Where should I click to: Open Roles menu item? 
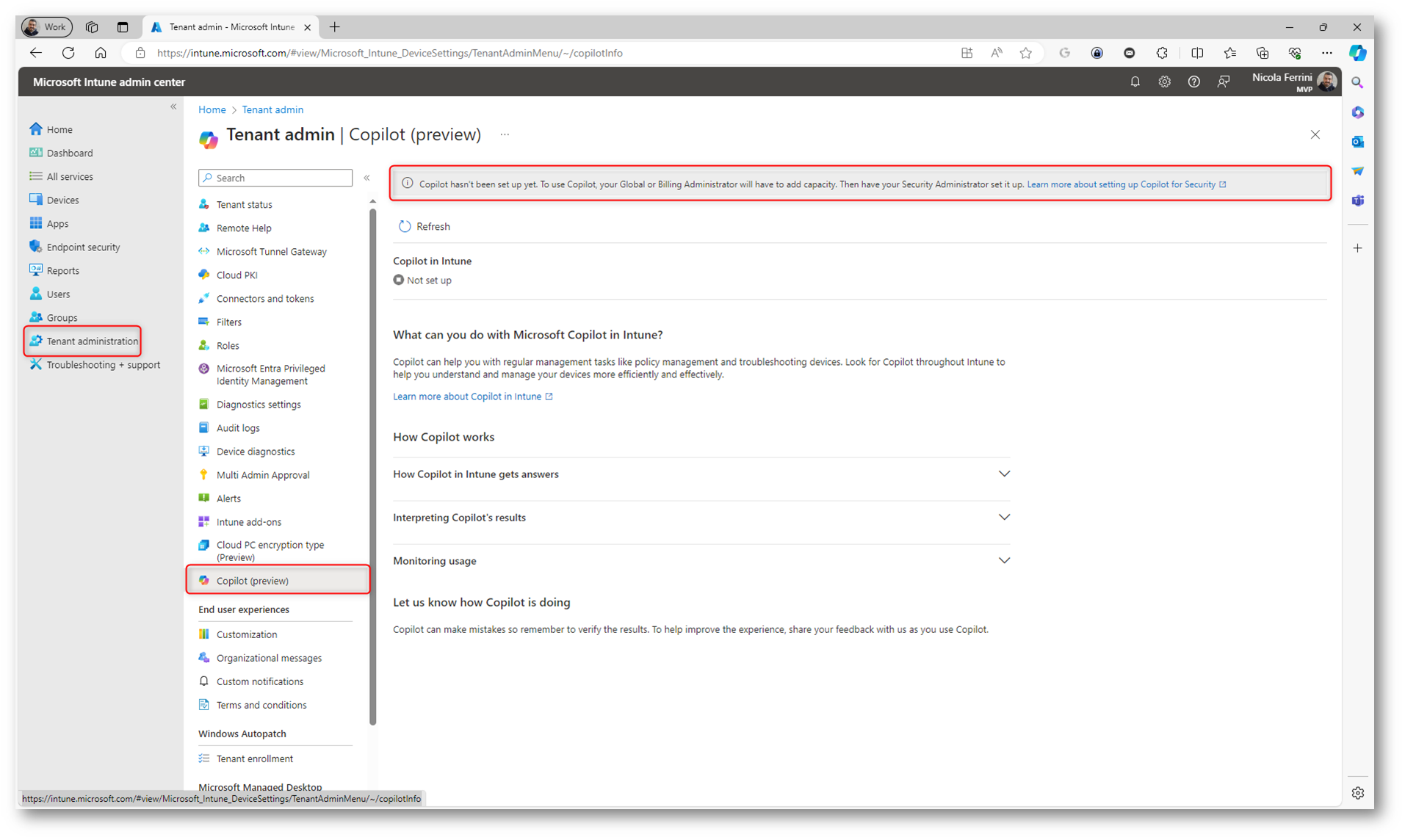pos(227,345)
